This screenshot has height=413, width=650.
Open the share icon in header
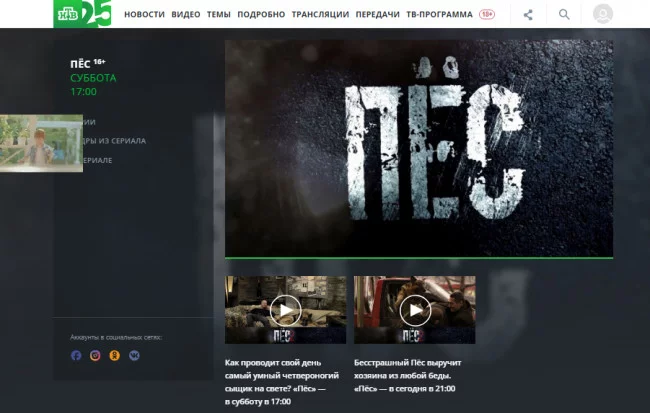point(528,15)
